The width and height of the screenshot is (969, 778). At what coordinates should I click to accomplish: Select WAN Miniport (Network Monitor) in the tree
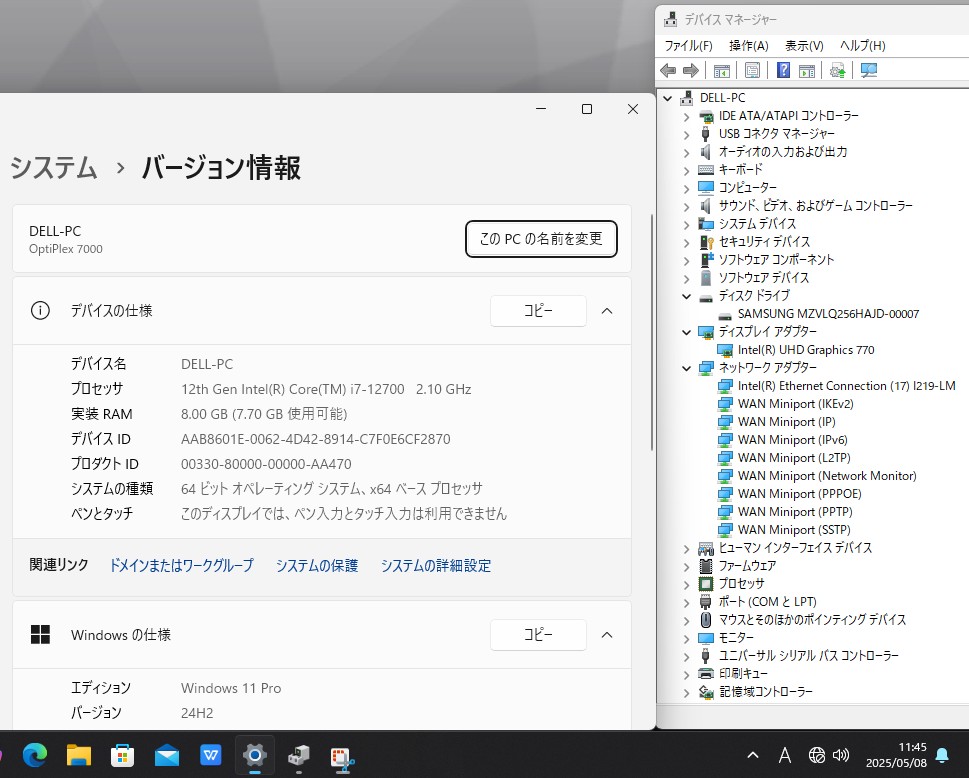827,476
